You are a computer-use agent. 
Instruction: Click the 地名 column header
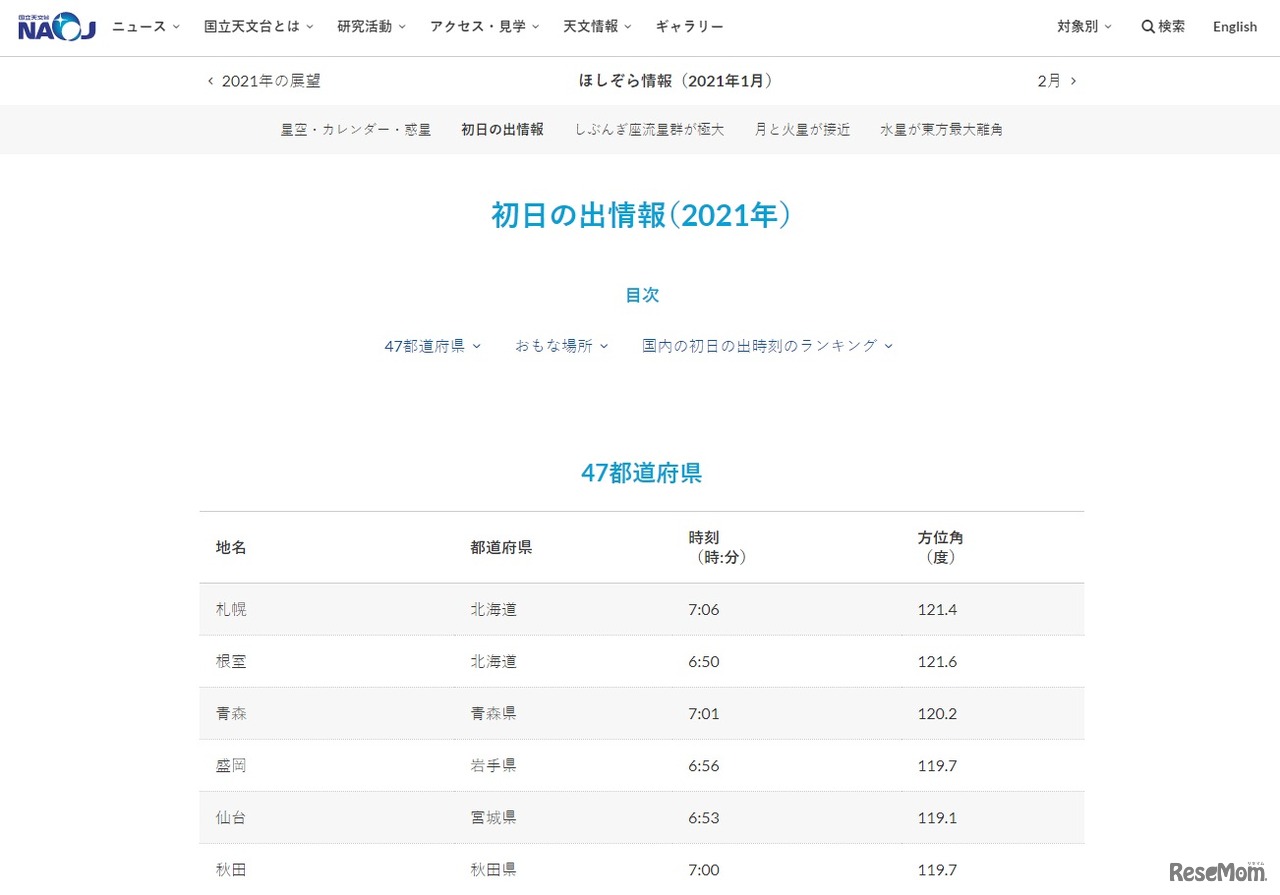pyautogui.click(x=231, y=548)
